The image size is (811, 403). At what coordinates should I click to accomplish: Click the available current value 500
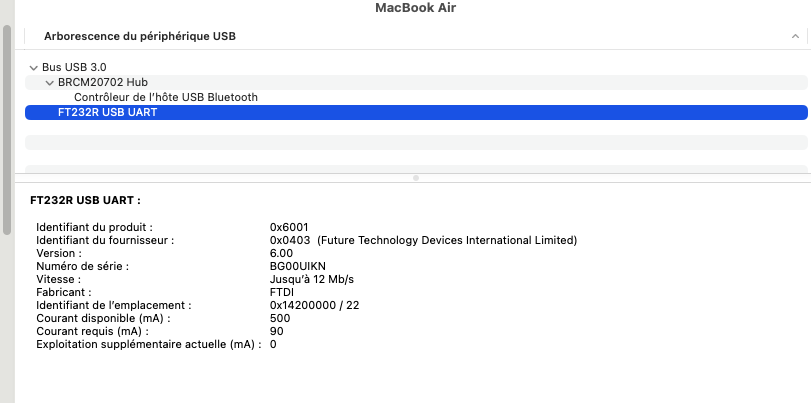coord(279,318)
